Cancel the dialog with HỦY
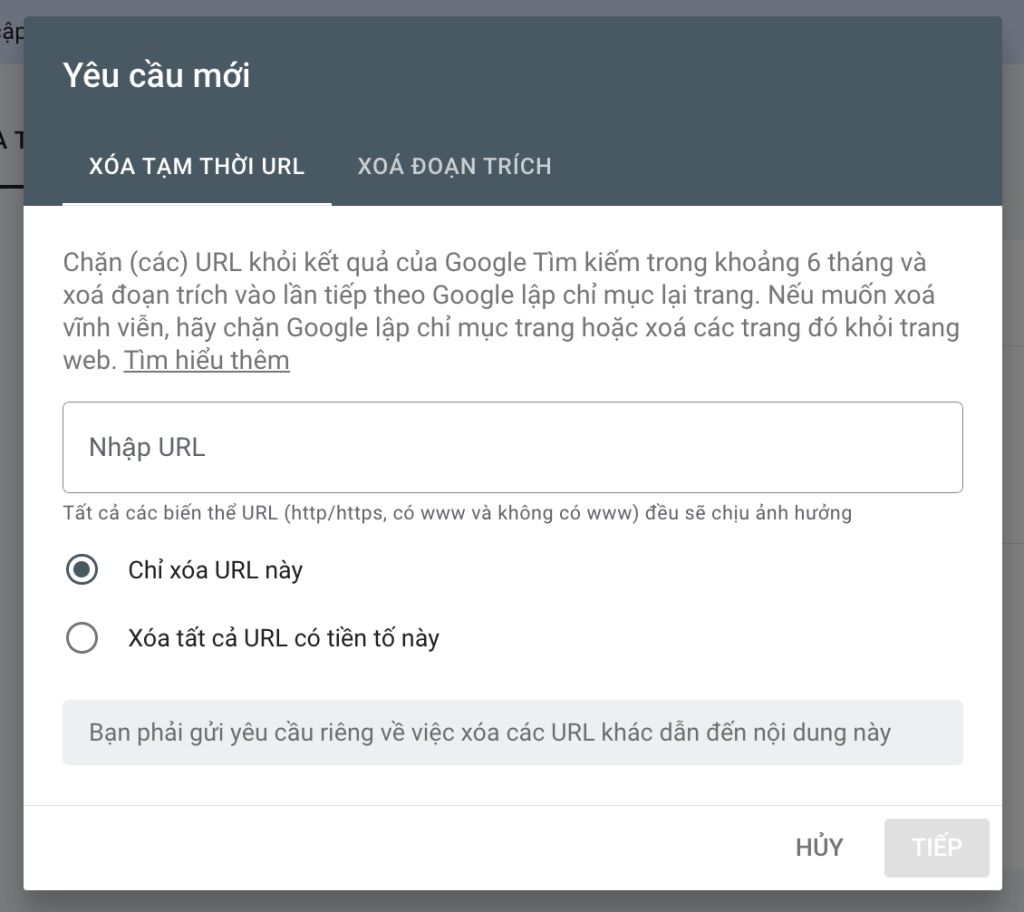The width and height of the screenshot is (1024, 912). [x=820, y=847]
